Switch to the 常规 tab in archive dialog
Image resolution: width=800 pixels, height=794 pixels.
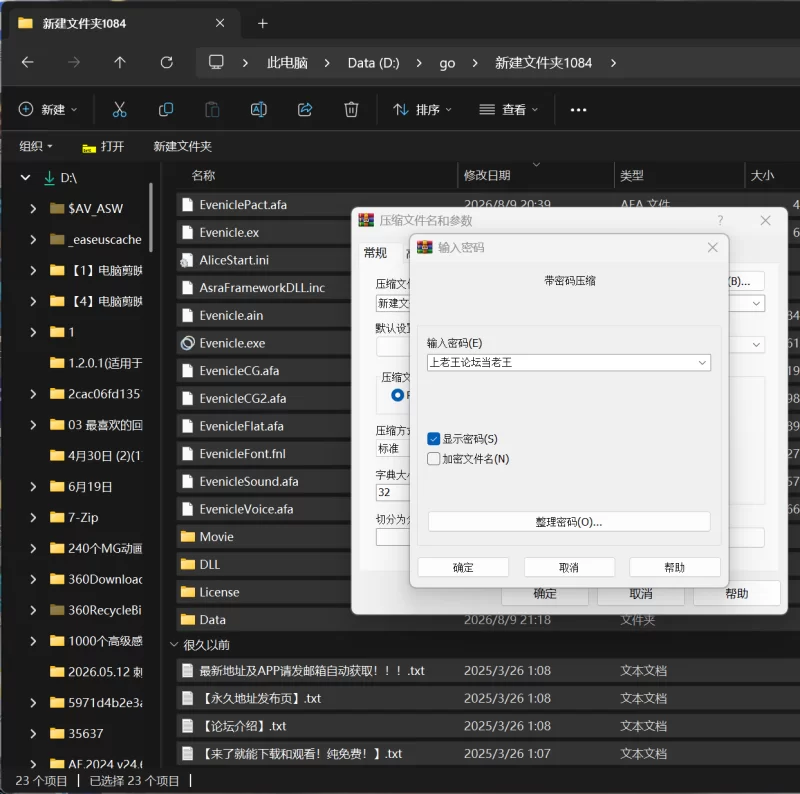tap(375, 253)
